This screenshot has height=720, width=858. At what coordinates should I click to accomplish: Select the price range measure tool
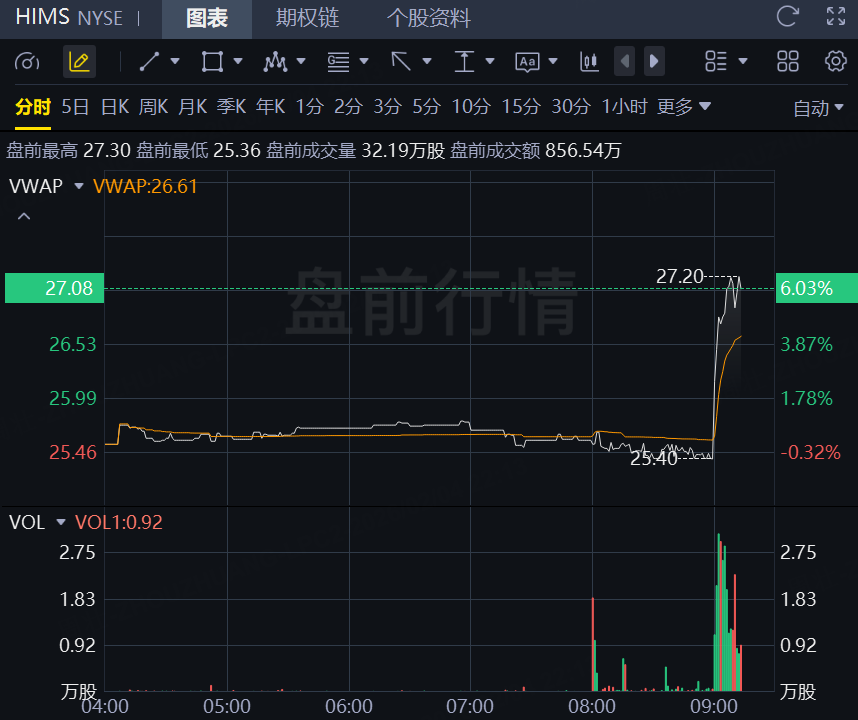[x=464, y=61]
